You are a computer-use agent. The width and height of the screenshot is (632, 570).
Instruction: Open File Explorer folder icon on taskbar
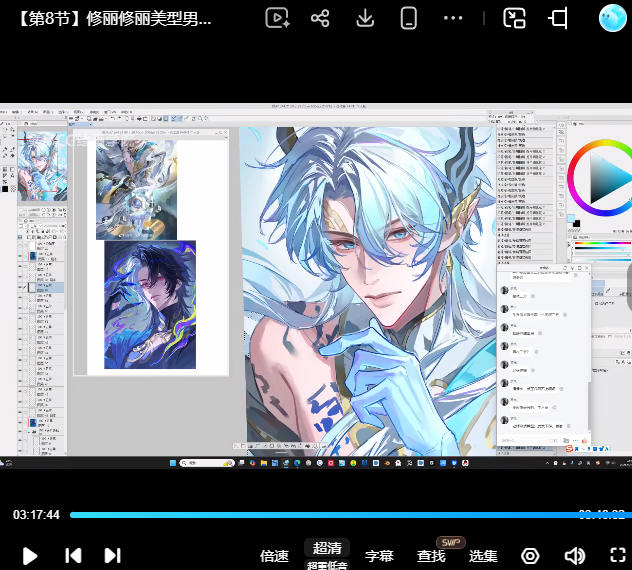click(x=264, y=463)
